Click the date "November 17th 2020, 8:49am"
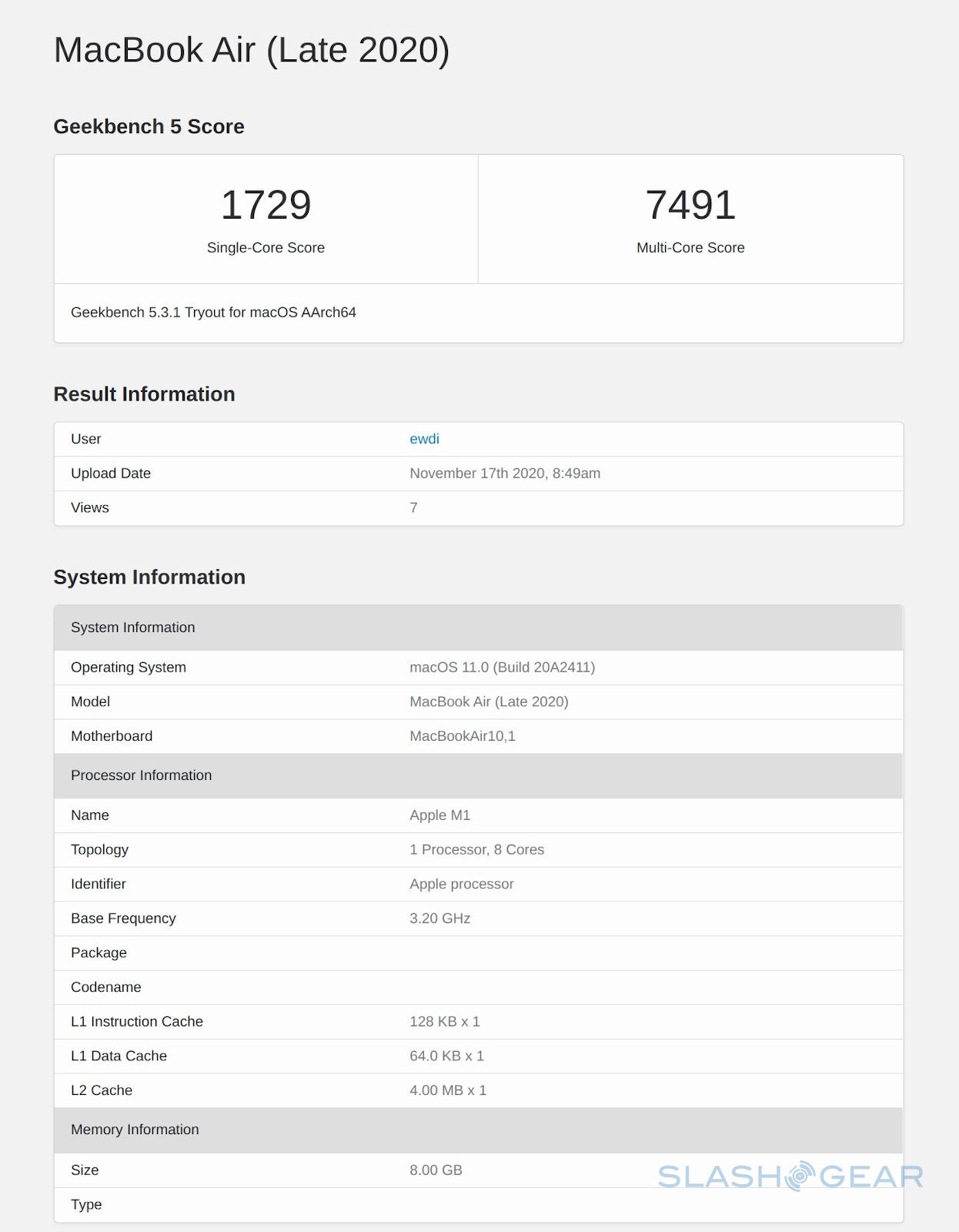The image size is (959, 1232). point(505,474)
